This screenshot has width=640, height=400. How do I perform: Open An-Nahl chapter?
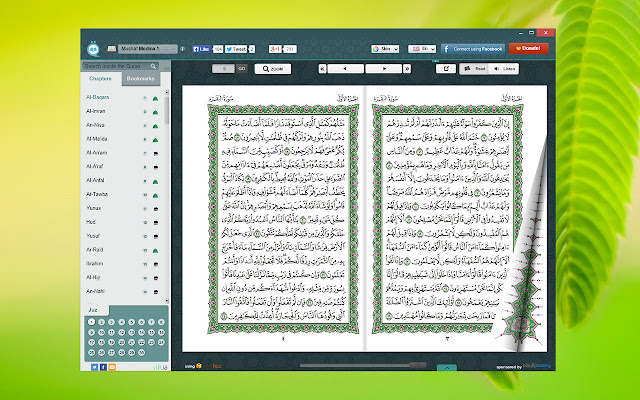click(96, 292)
